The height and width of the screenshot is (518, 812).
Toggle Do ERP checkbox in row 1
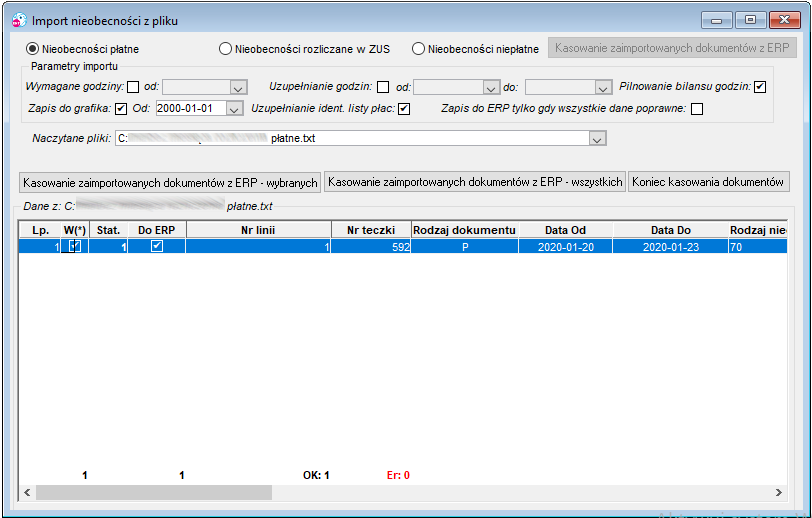pyautogui.click(x=157, y=246)
